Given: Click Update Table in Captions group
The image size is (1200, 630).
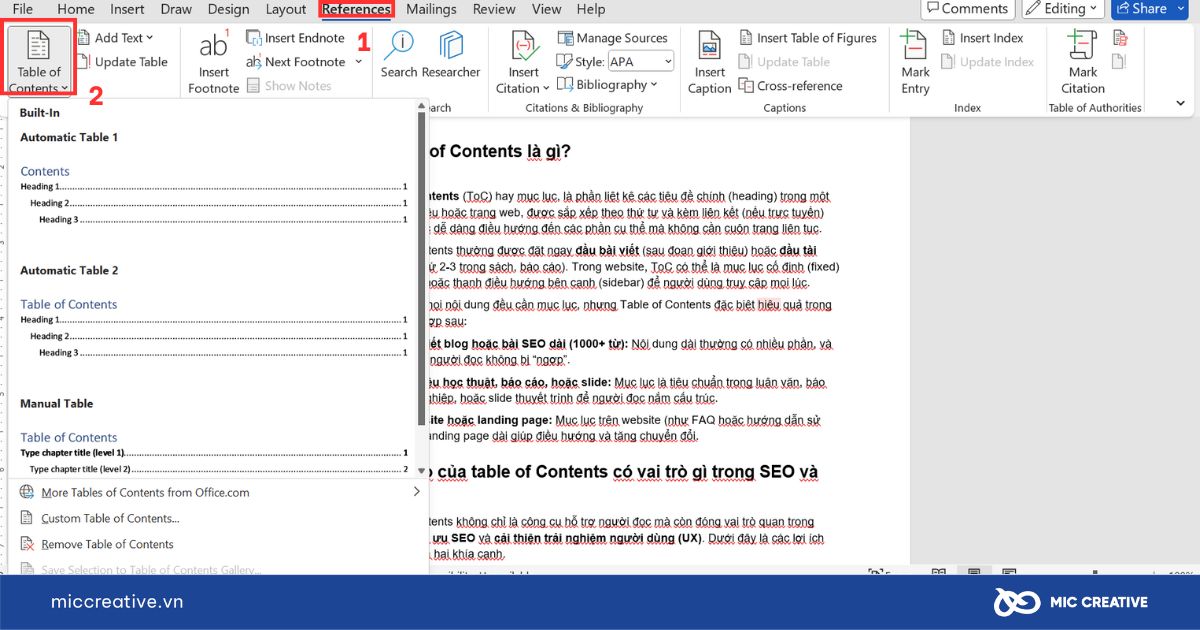Looking at the screenshot, I should [785, 62].
